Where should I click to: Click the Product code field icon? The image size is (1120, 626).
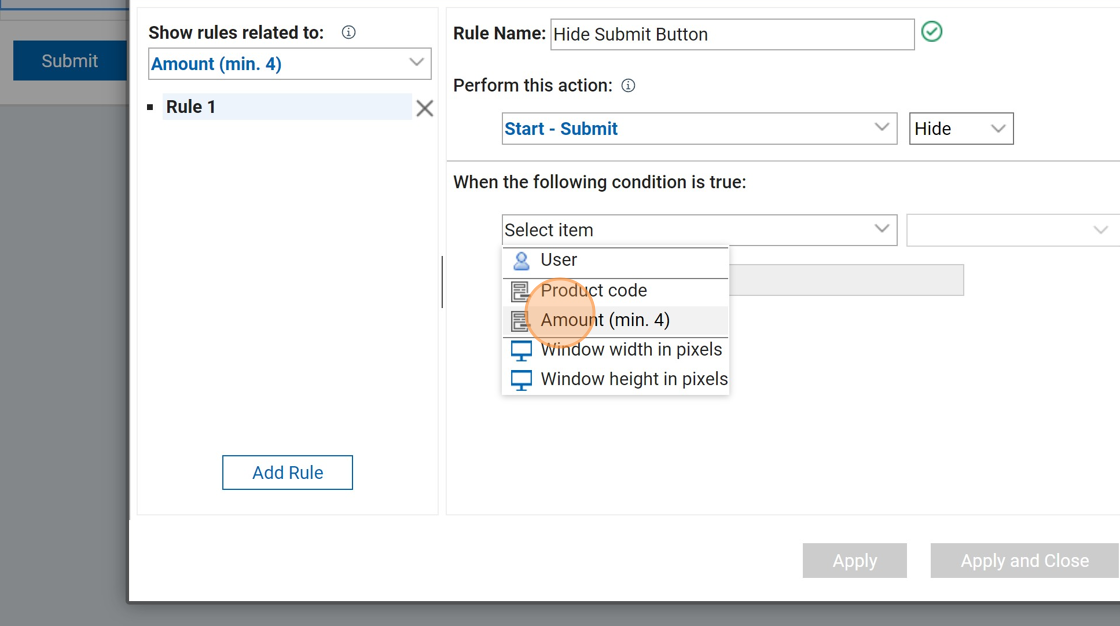click(520, 291)
